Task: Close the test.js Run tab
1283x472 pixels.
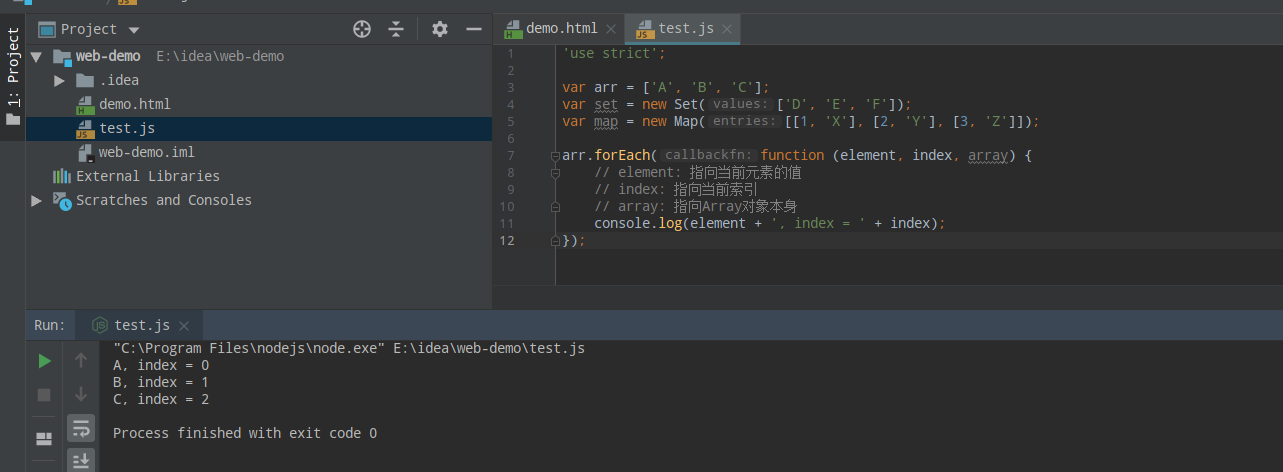Action: click(x=183, y=326)
